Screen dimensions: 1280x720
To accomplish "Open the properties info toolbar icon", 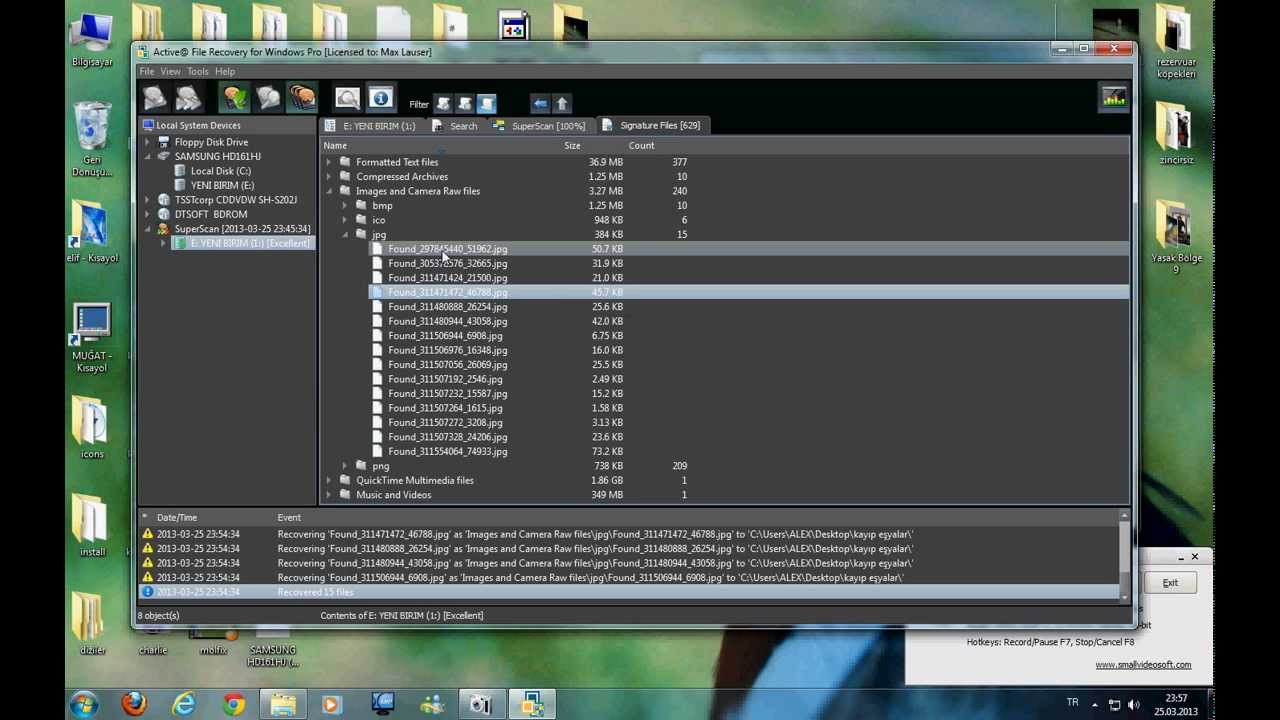I will click(x=380, y=97).
